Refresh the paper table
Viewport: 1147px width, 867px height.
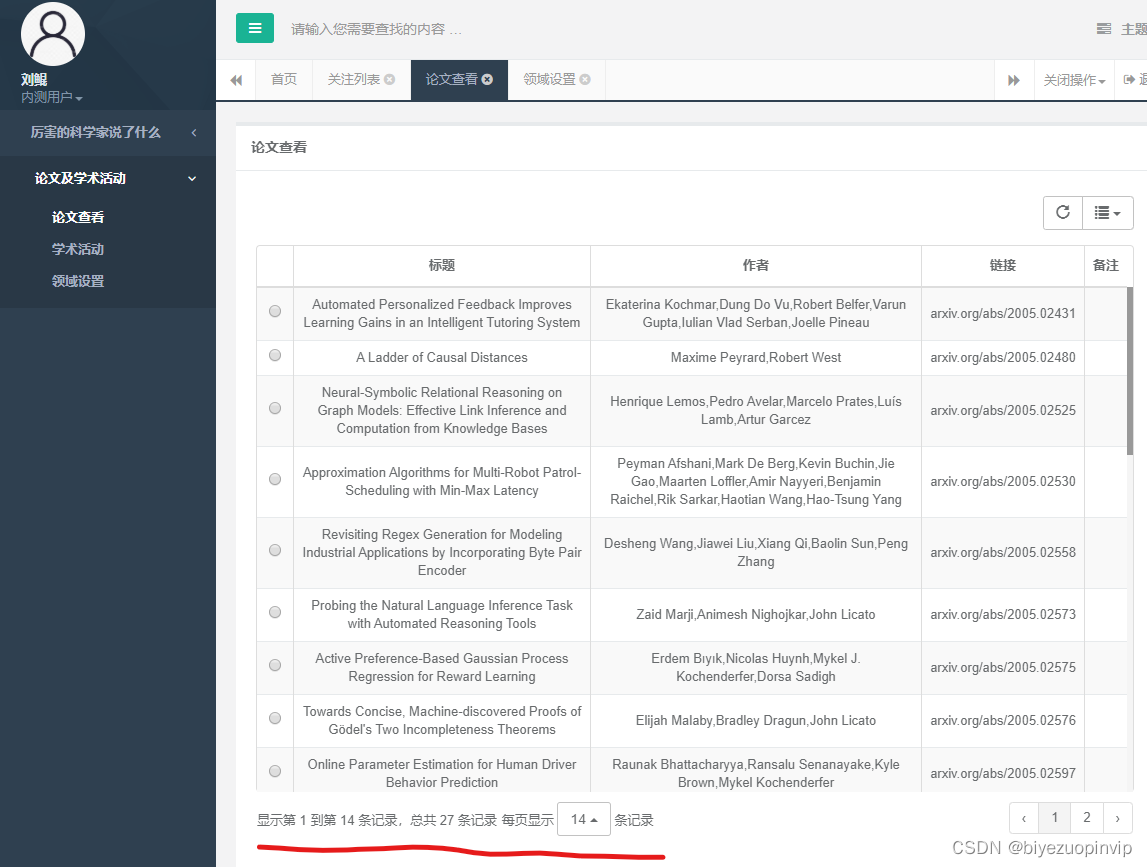pos(1063,212)
